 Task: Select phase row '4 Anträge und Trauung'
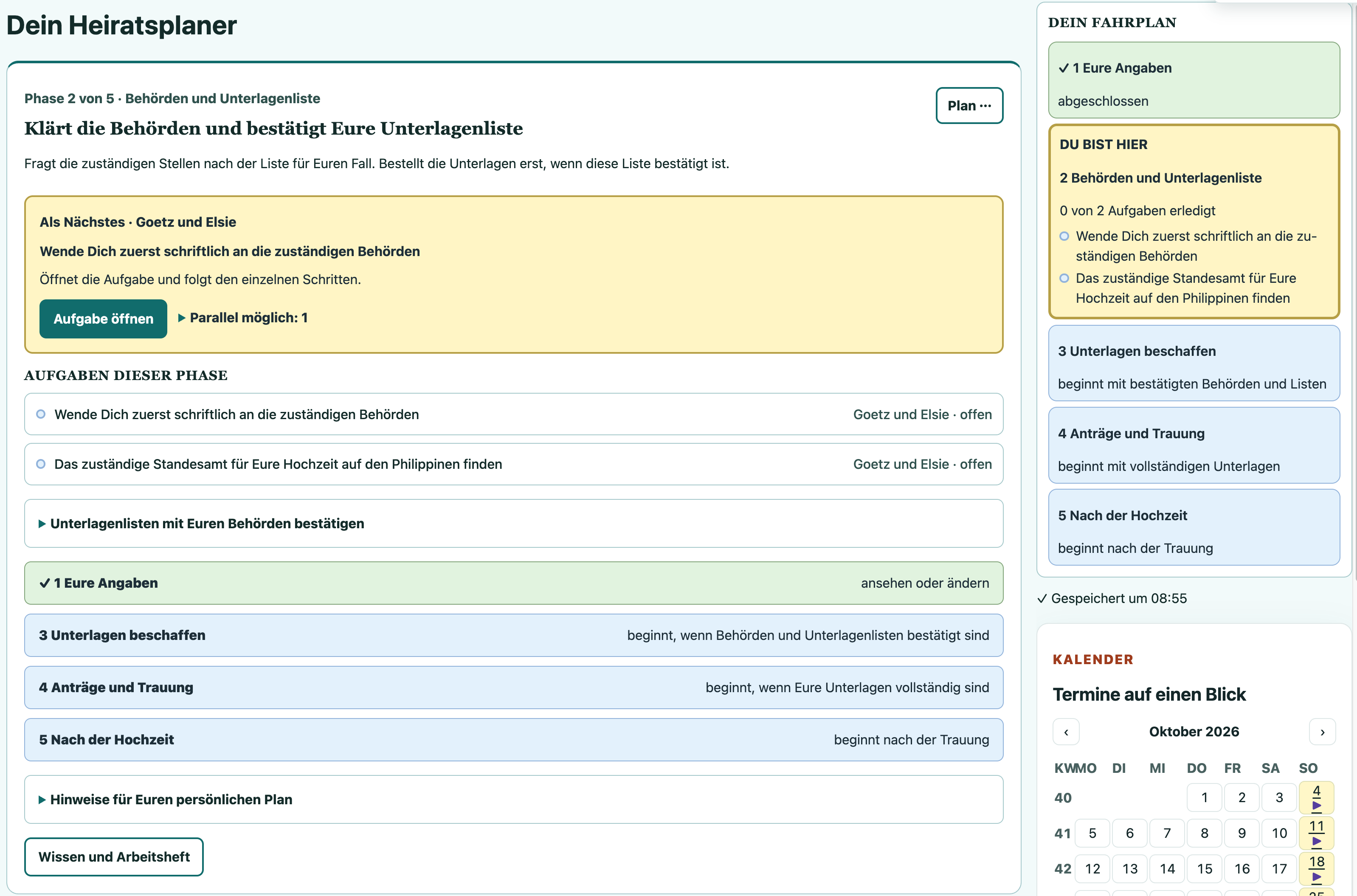[514, 687]
